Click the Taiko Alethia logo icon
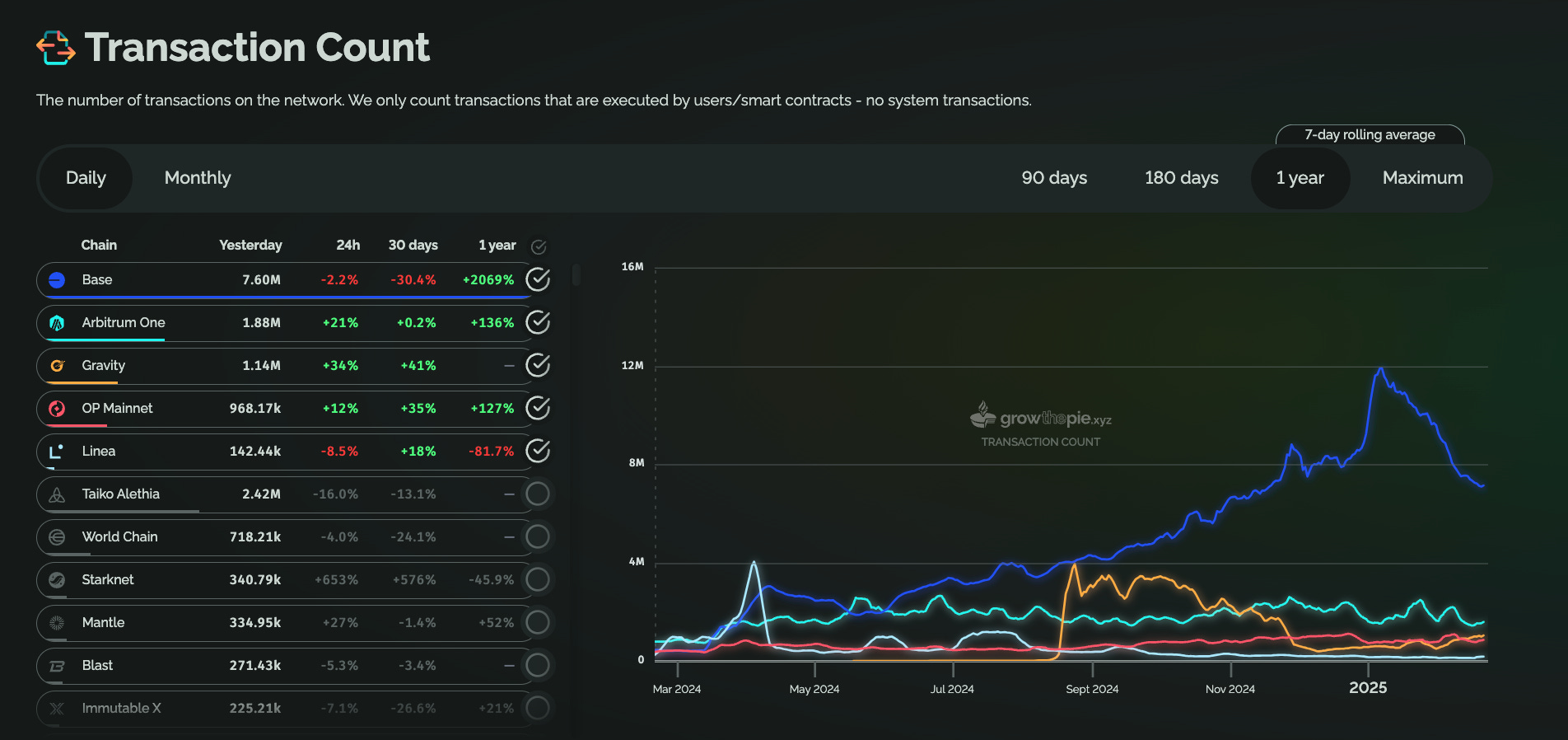Screen dimensions: 1568x740 (x=57, y=494)
